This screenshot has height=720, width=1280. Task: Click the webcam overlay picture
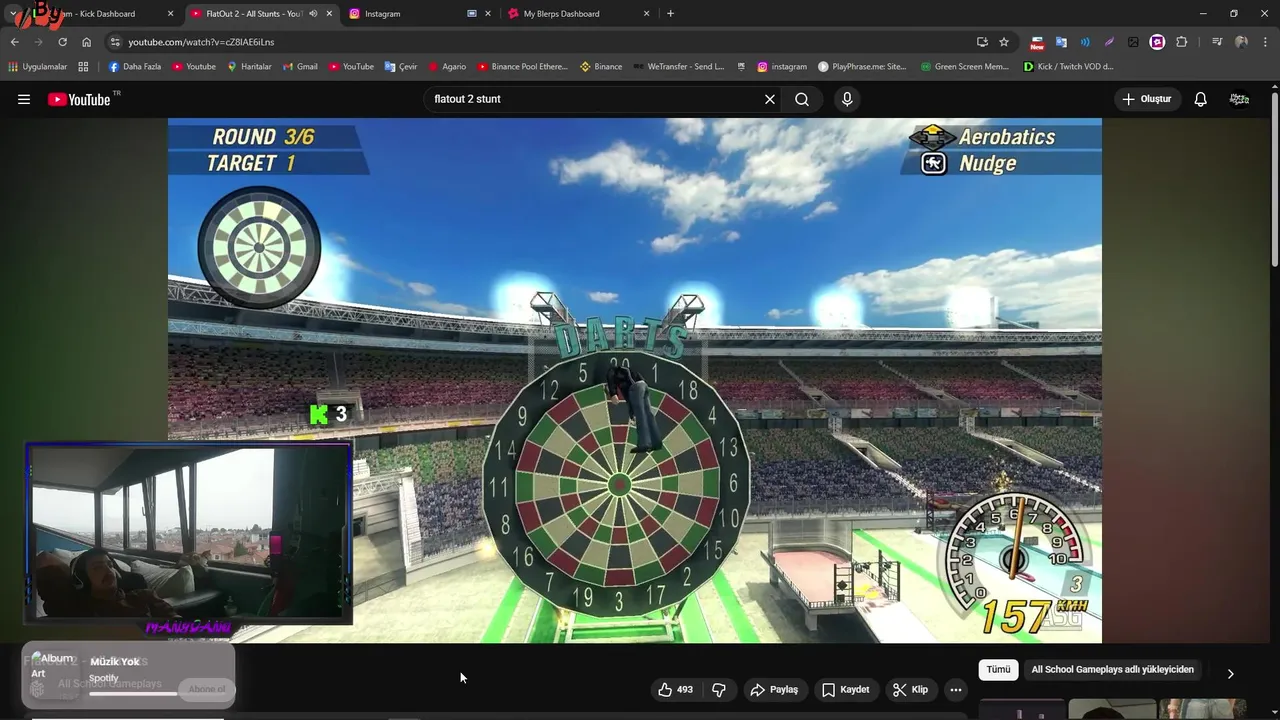(189, 533)
